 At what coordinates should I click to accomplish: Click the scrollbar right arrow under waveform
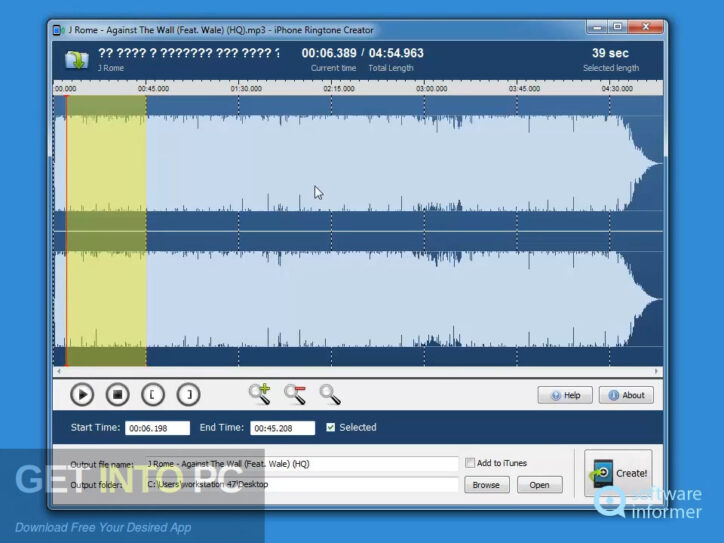[656, 371]
